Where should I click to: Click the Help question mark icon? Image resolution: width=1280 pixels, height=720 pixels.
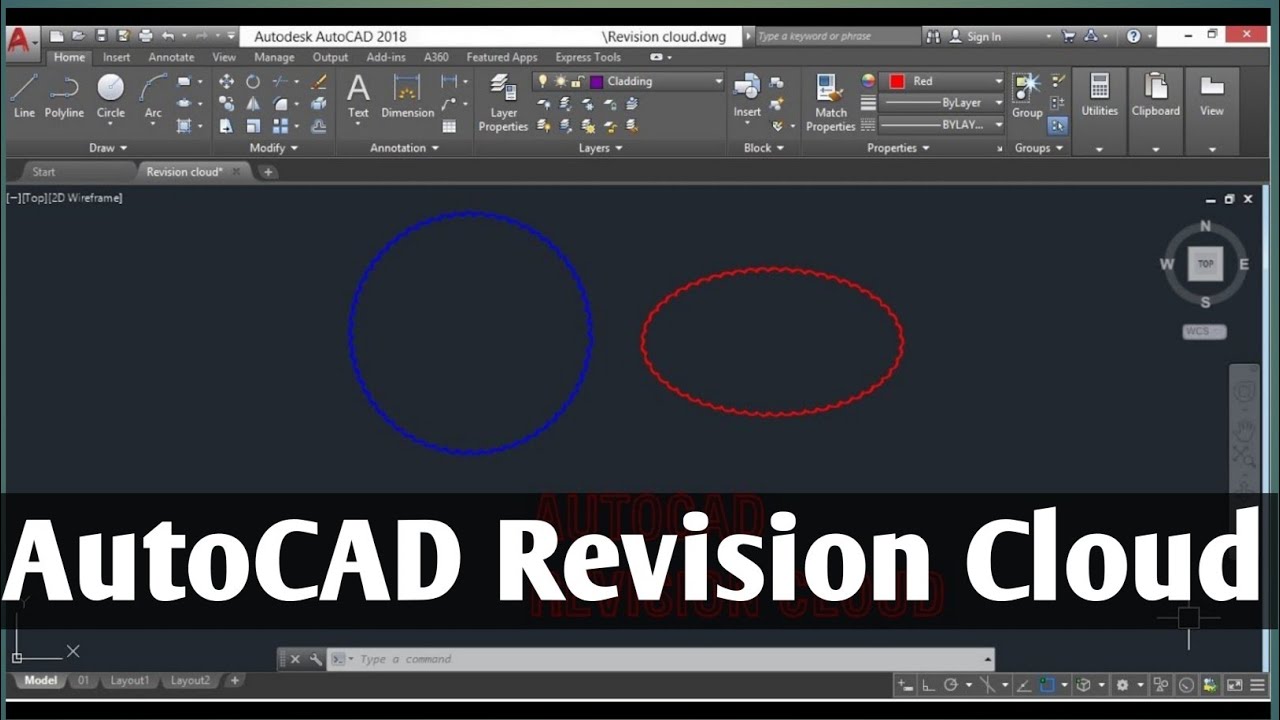pyautogui.click(x=1133, y=36)
